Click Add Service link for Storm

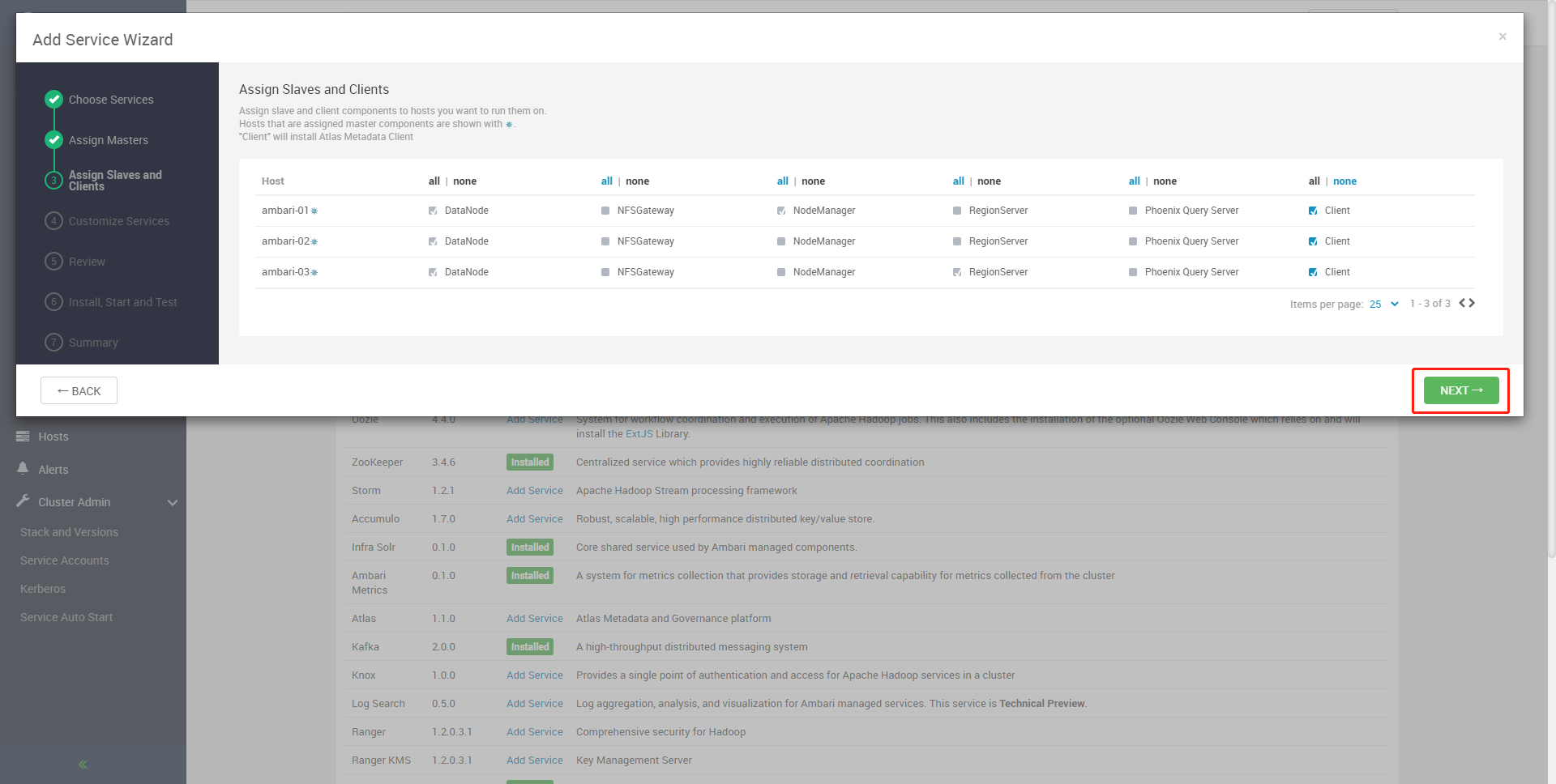click(x=534, y=491)
